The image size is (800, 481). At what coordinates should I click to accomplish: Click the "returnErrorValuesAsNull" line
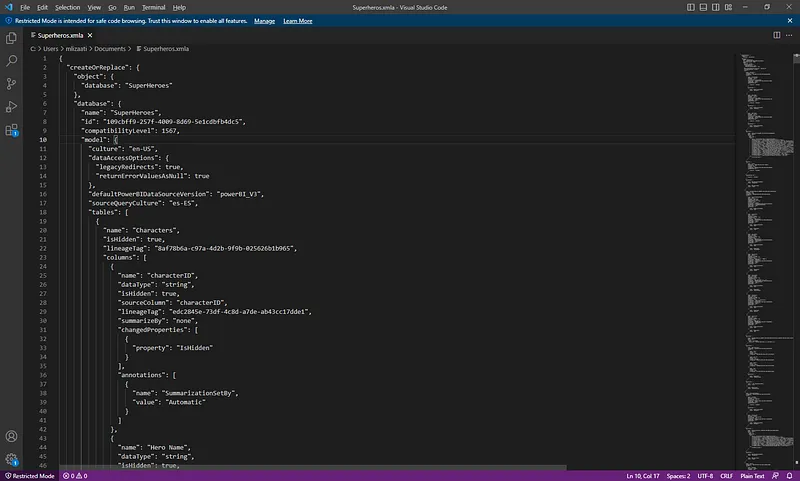[153, 176]
